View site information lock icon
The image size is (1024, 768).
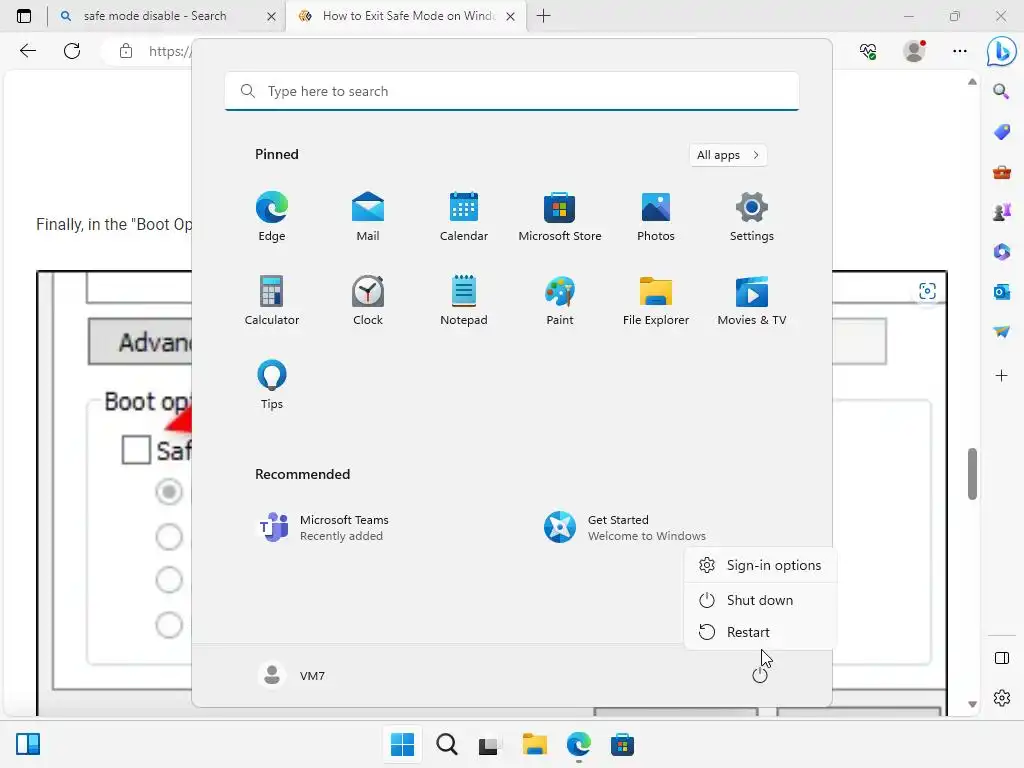pos(125,52)
